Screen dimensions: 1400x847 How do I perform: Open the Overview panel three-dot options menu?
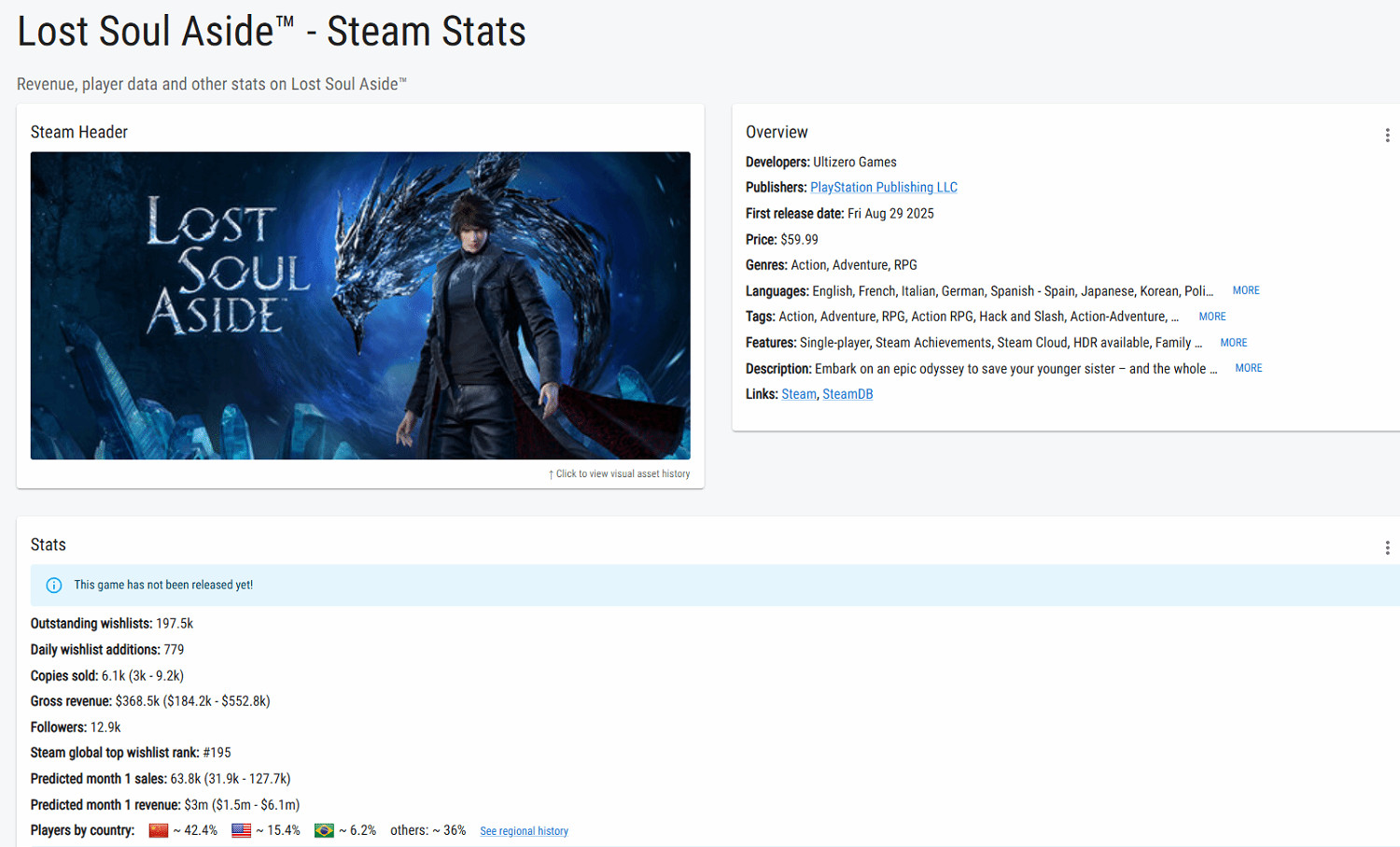(1387, 134)
